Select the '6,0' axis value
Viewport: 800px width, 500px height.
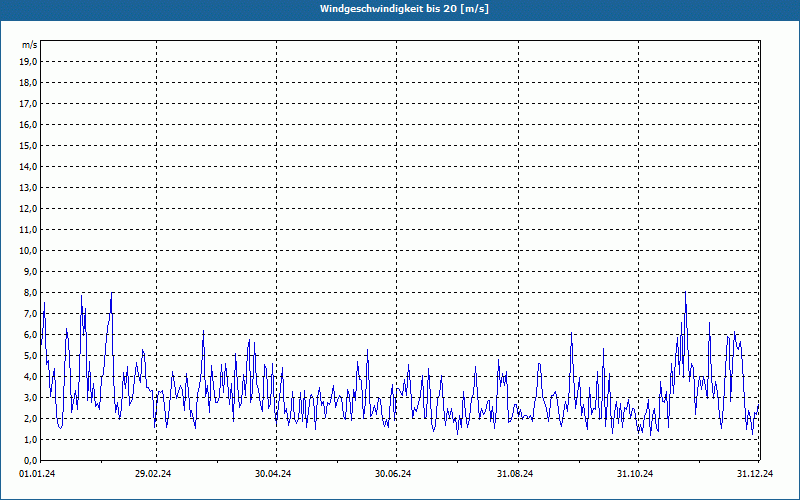coord(31,335)
